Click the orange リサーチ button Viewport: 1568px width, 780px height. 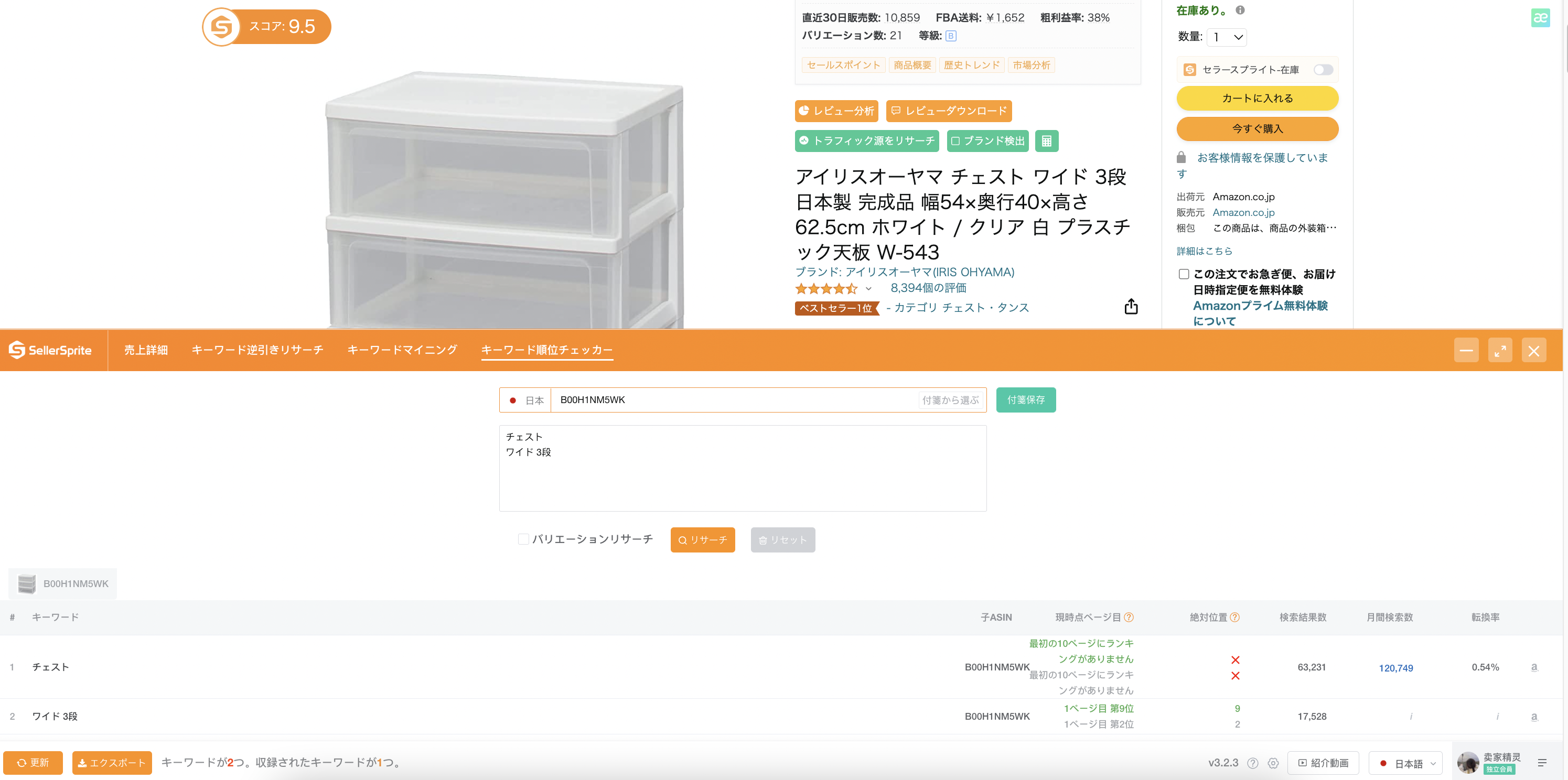click(702, 540)
